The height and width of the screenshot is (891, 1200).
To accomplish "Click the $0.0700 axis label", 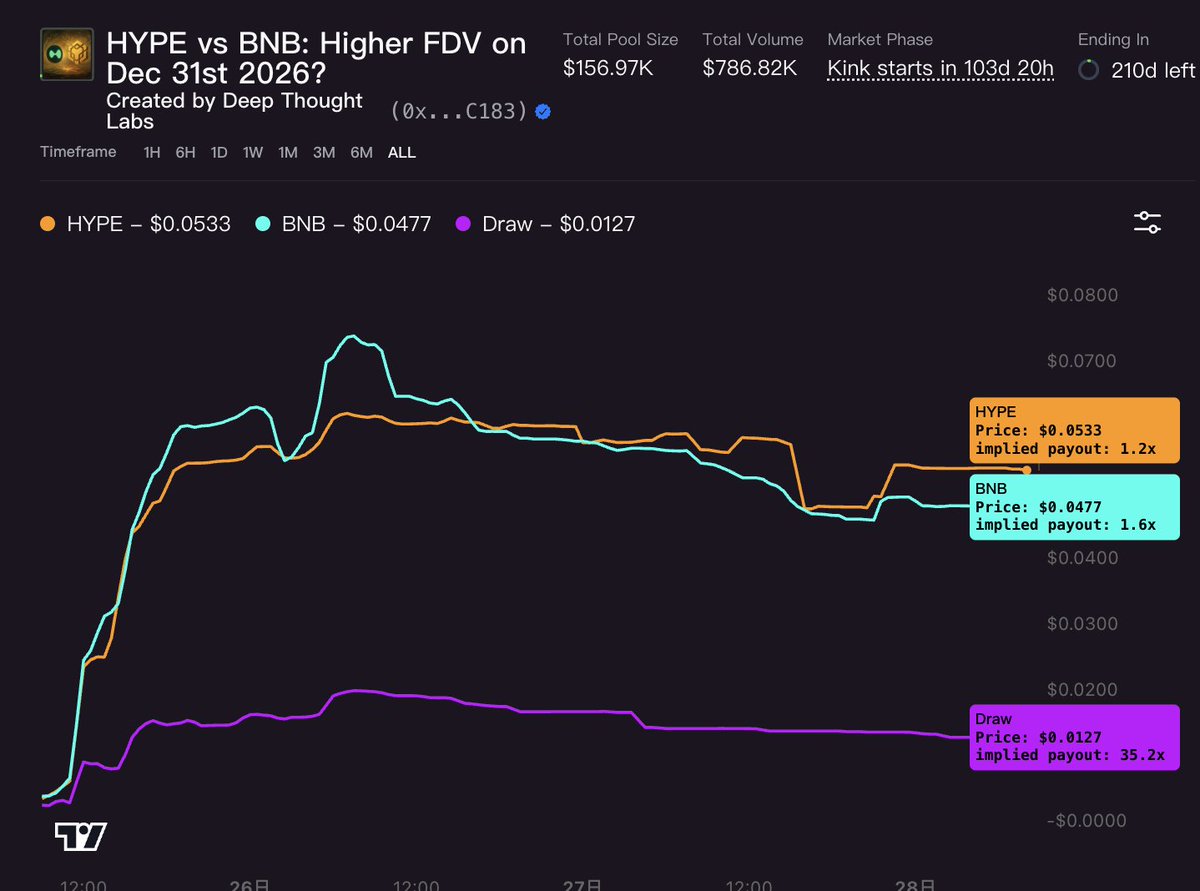I will tap(1083, 361).
